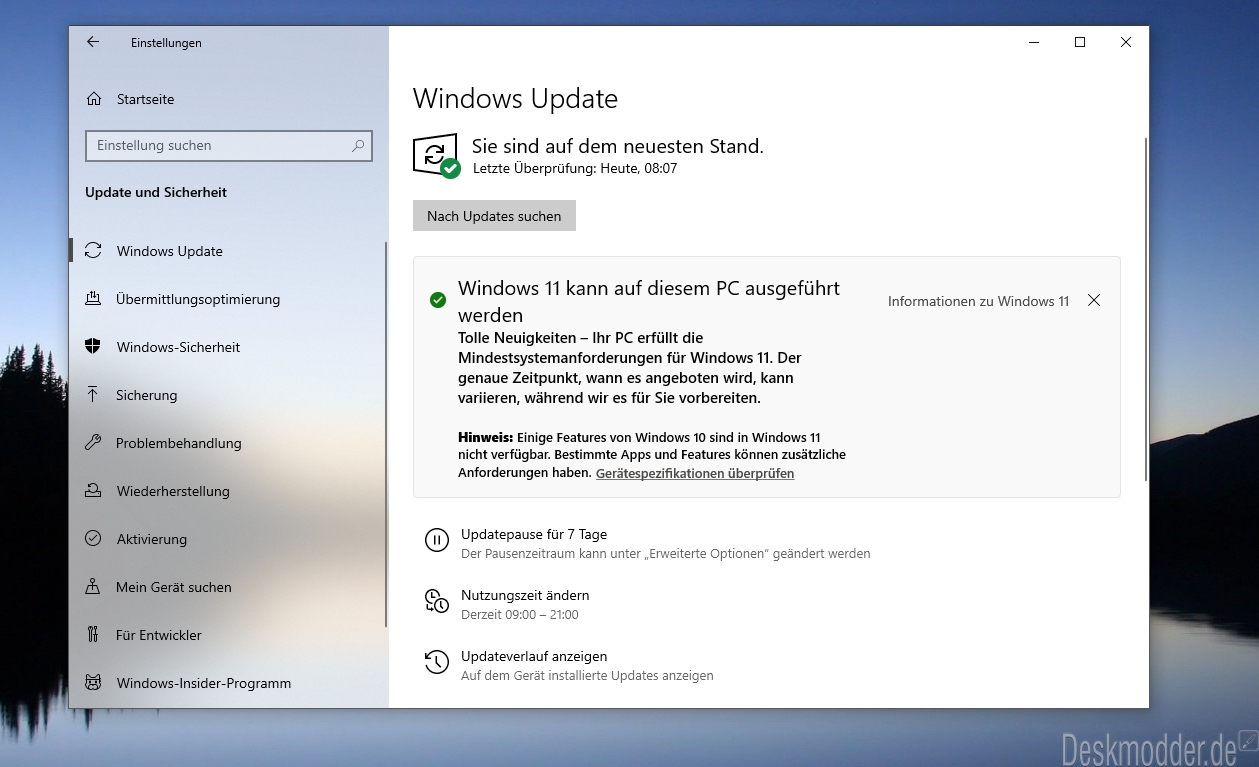The image size is (1259, 767).
Task: Open Mein Gerät suchen page
Action: coord(227,587)
